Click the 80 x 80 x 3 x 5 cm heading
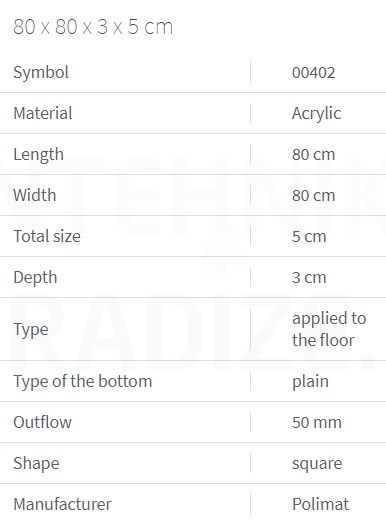This screenshot has height=524, width=386. (x=93, y=27)
